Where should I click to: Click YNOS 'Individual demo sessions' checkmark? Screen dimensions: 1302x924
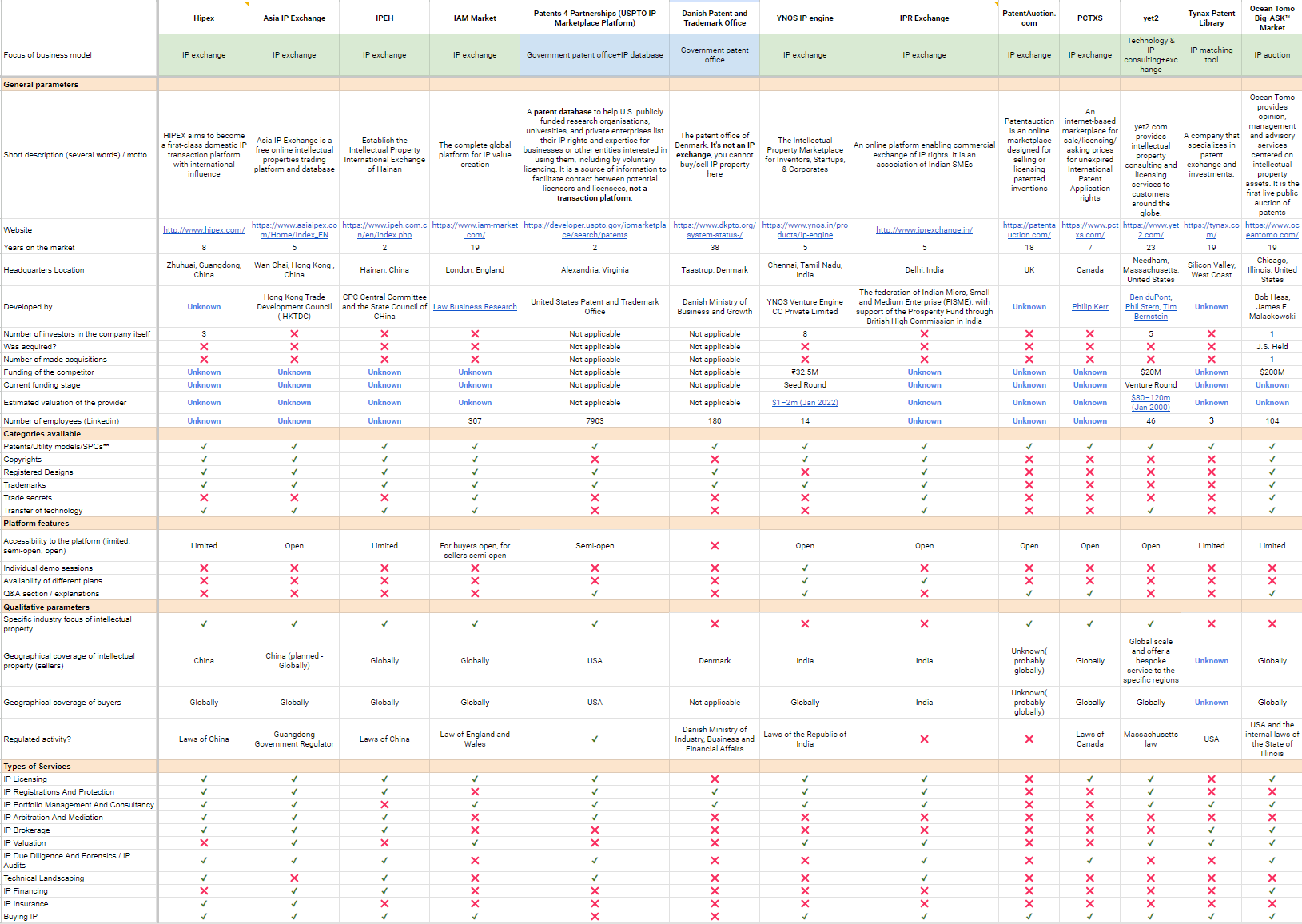(805, 568)
